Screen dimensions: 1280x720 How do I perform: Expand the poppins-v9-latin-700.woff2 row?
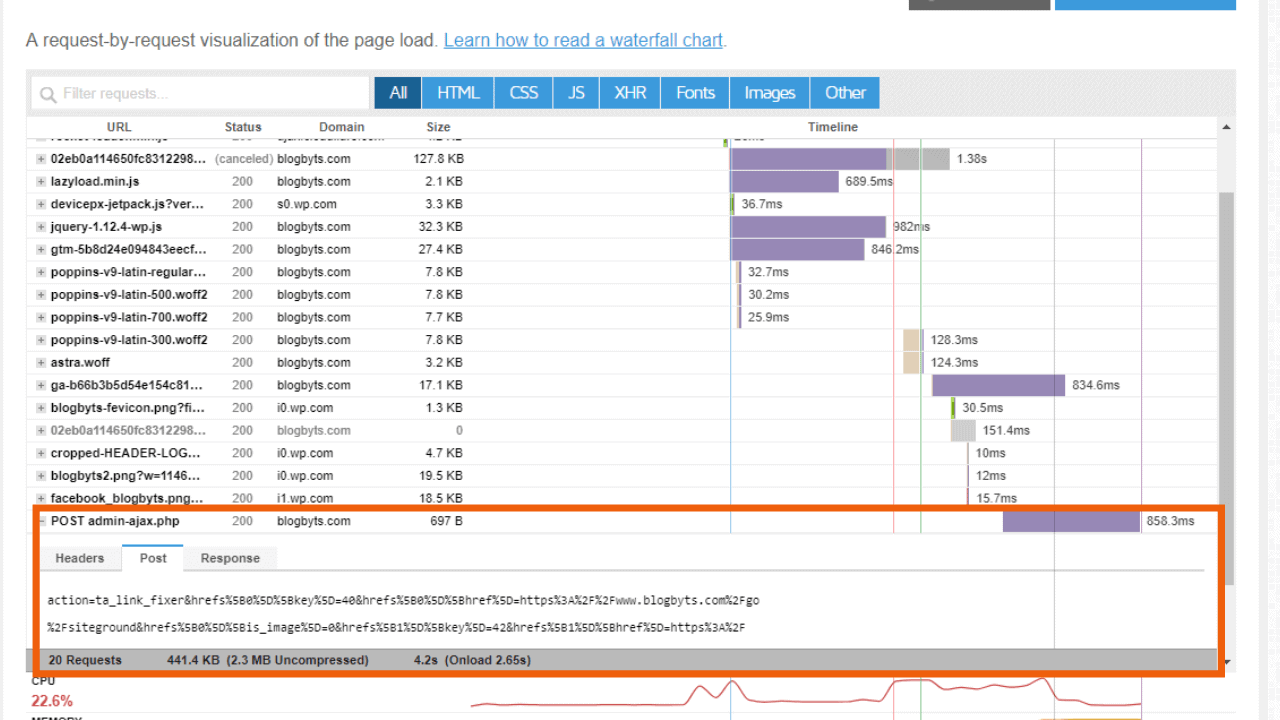tap(41, 317)
